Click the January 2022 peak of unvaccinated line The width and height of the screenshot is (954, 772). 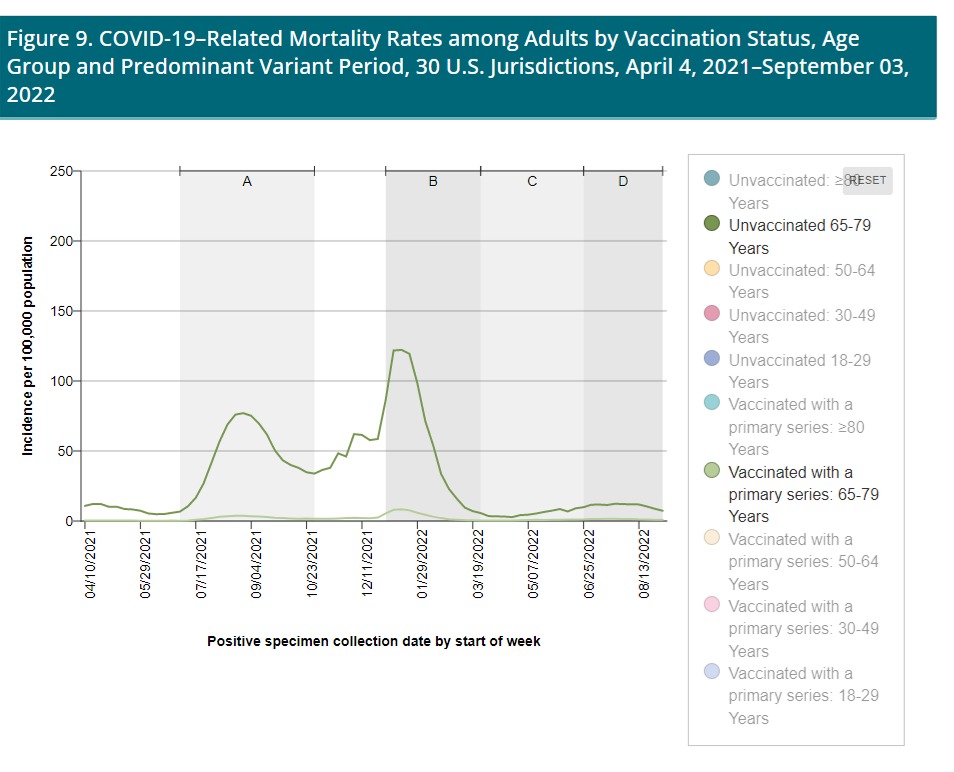point(399,350)
